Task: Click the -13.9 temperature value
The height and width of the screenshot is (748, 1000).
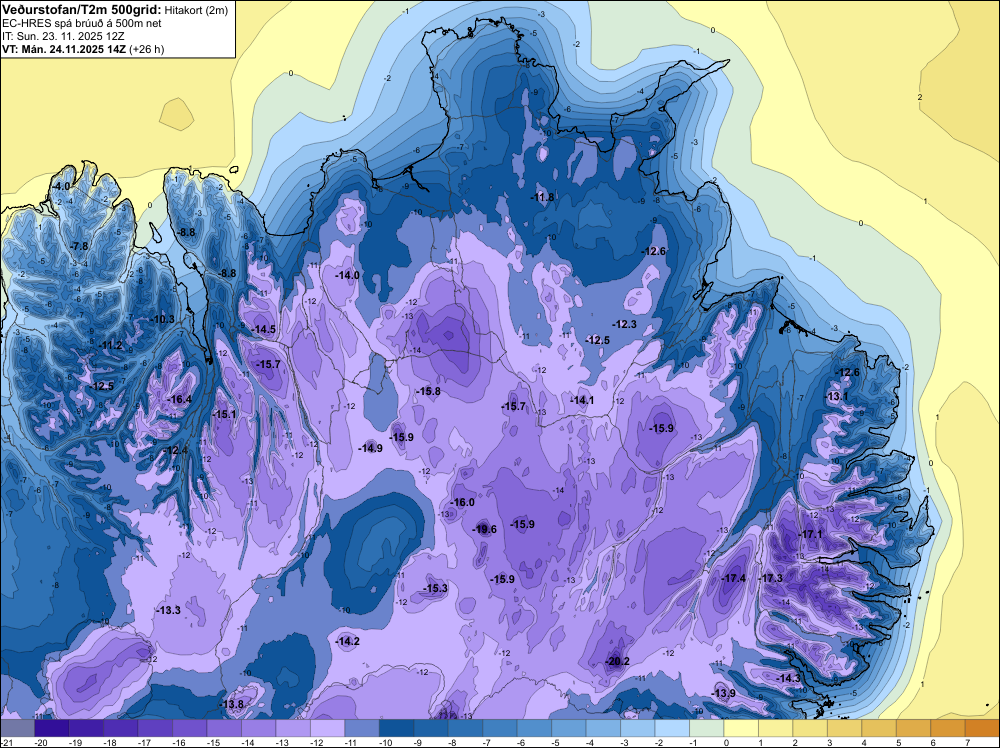Action: click(x=723, y=694)
